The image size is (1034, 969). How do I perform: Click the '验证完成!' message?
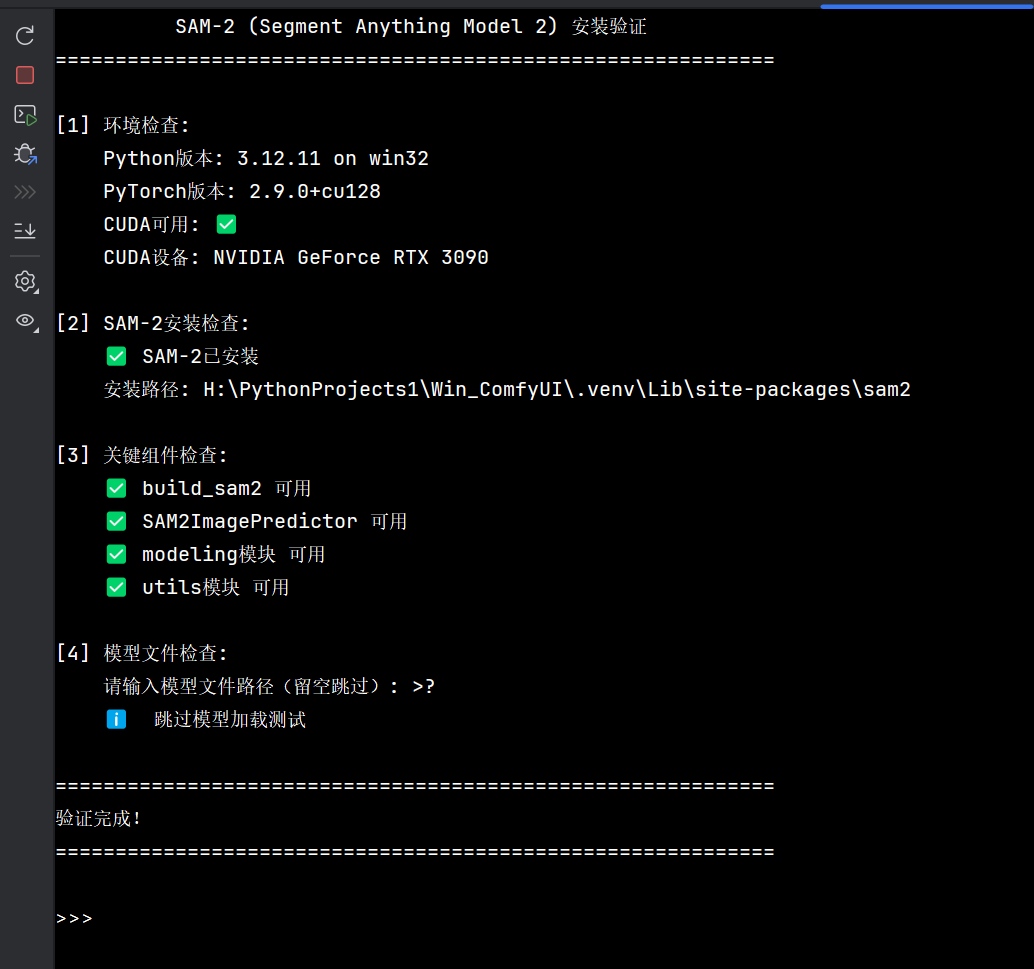(98, 819)
